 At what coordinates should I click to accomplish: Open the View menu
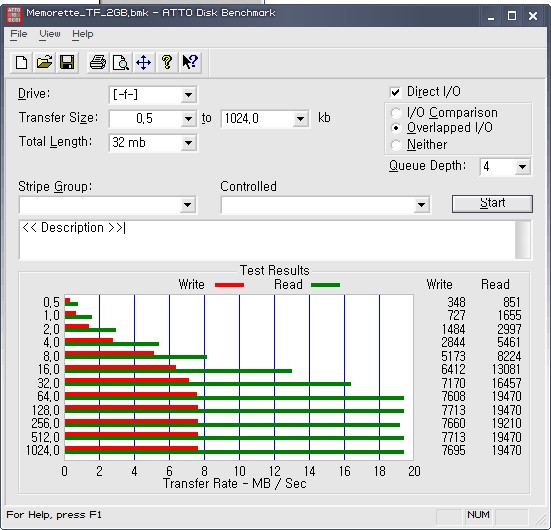pyautogui.click(x=50, y=34)
